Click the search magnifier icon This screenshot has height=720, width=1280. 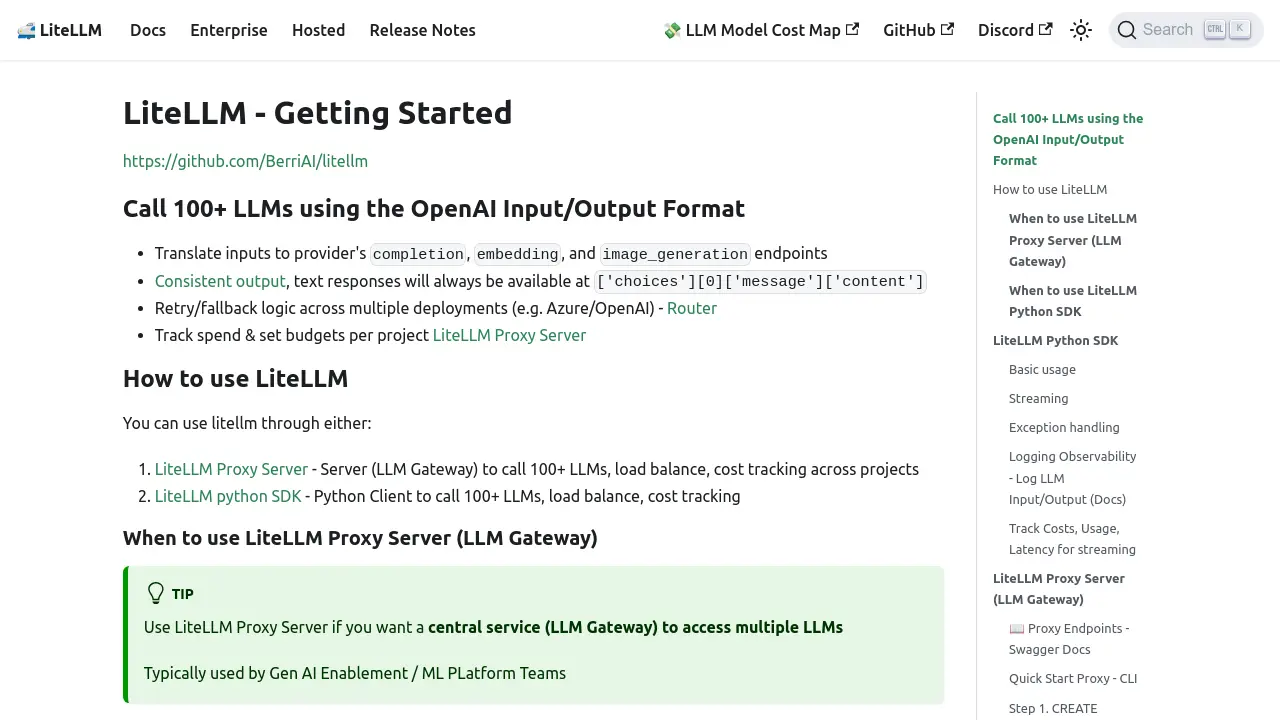point(1127,30)
